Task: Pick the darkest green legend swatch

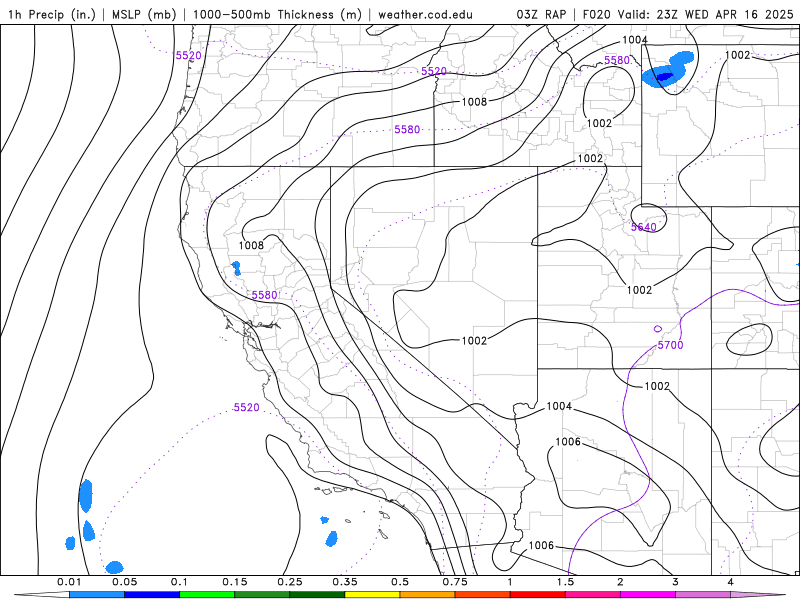Action: coord(317,595)
